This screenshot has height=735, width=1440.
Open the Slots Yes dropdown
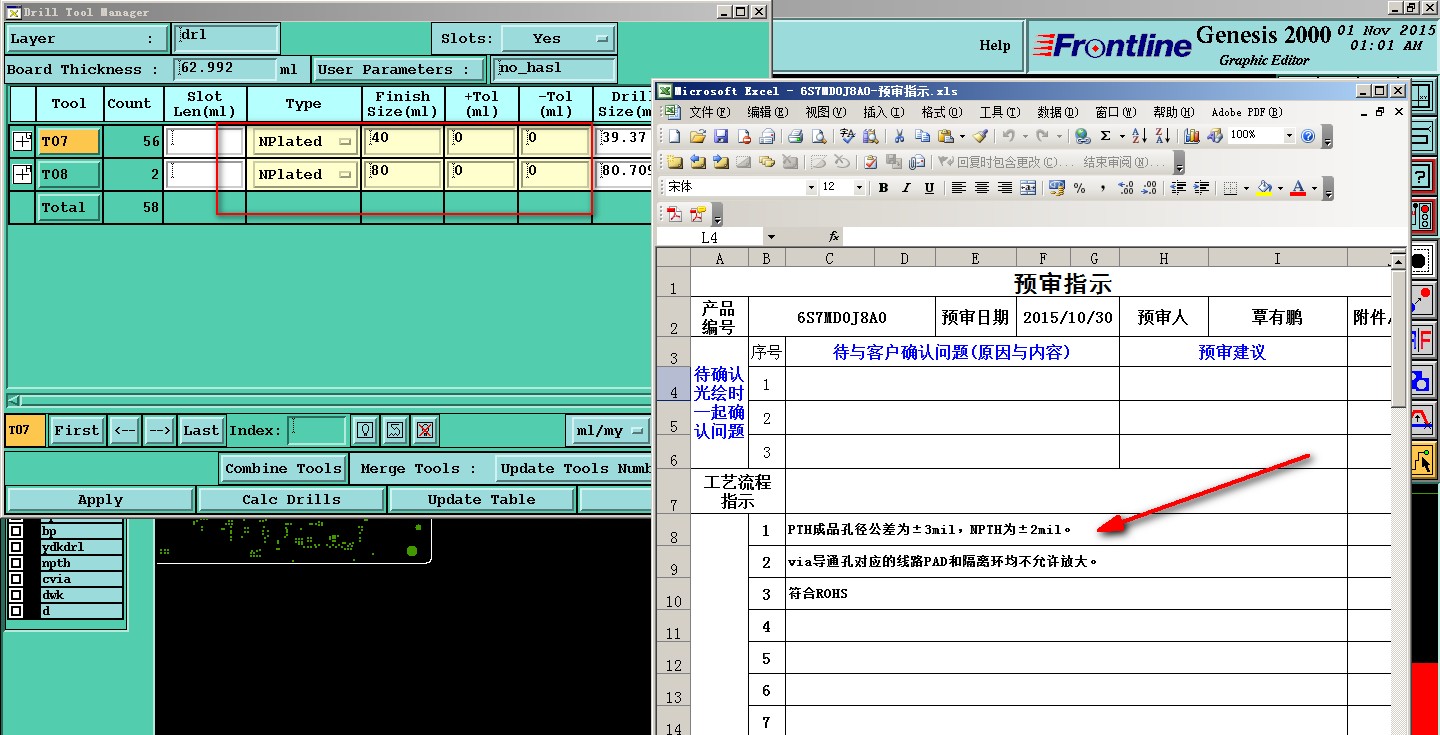pos(557,39)
